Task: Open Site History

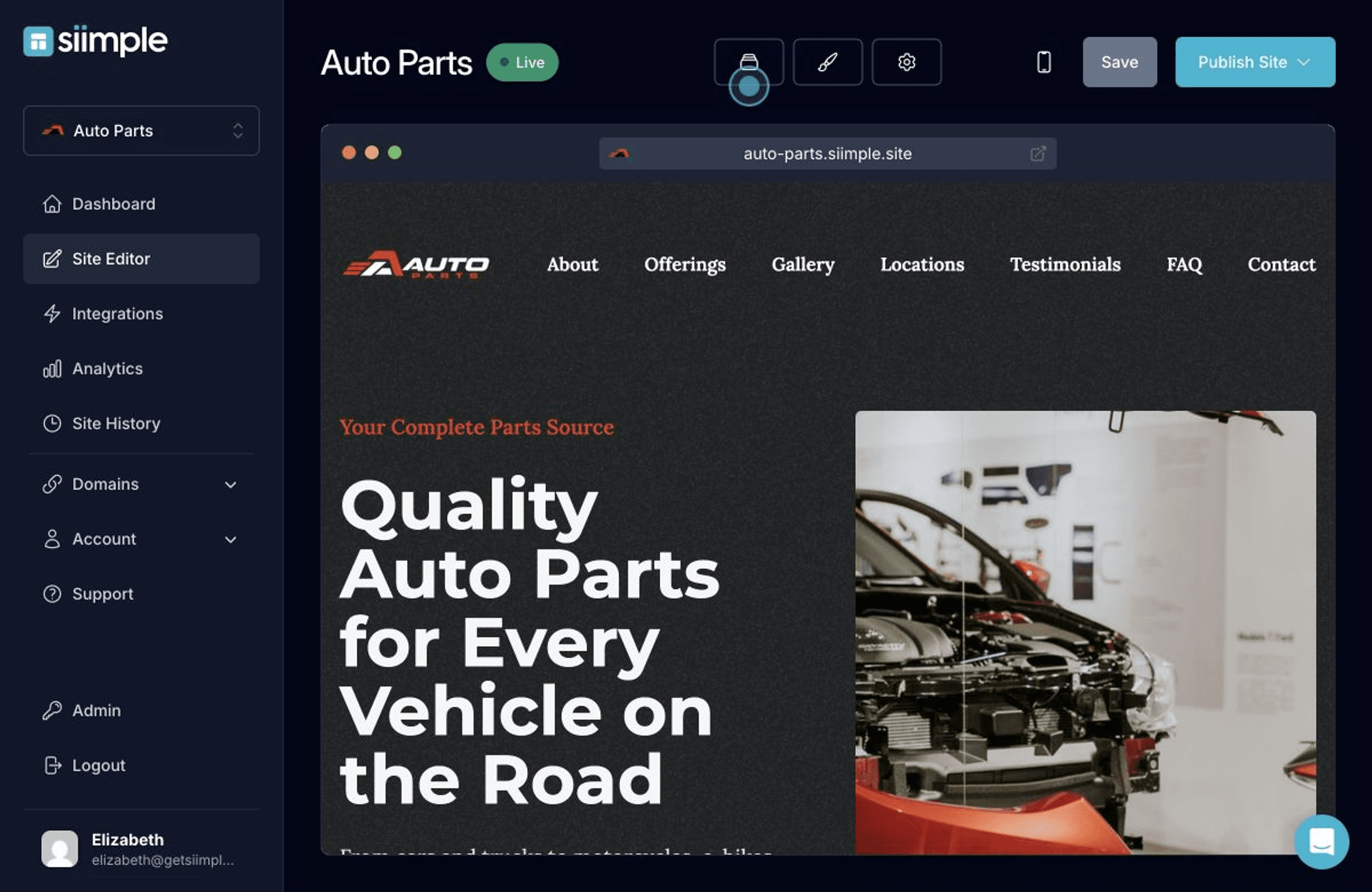Action: point(141,423)
